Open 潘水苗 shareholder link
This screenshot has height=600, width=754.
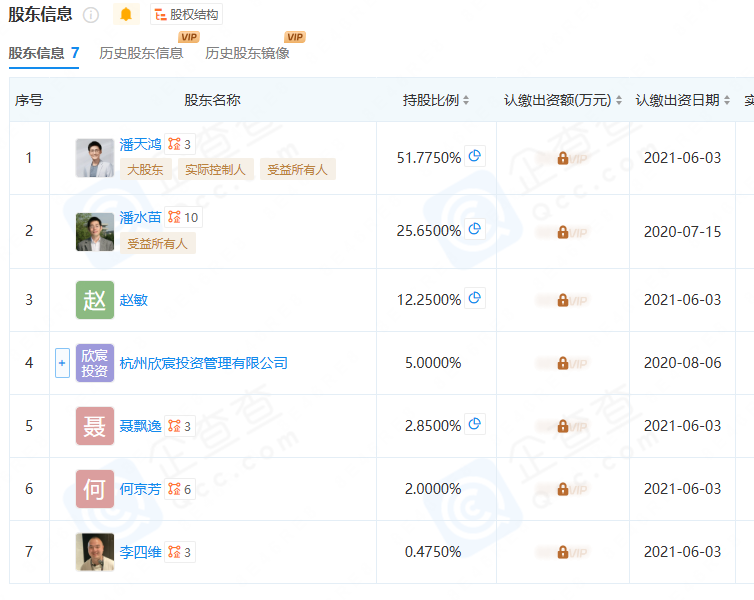pyautogui.click(x=140, y=217)
